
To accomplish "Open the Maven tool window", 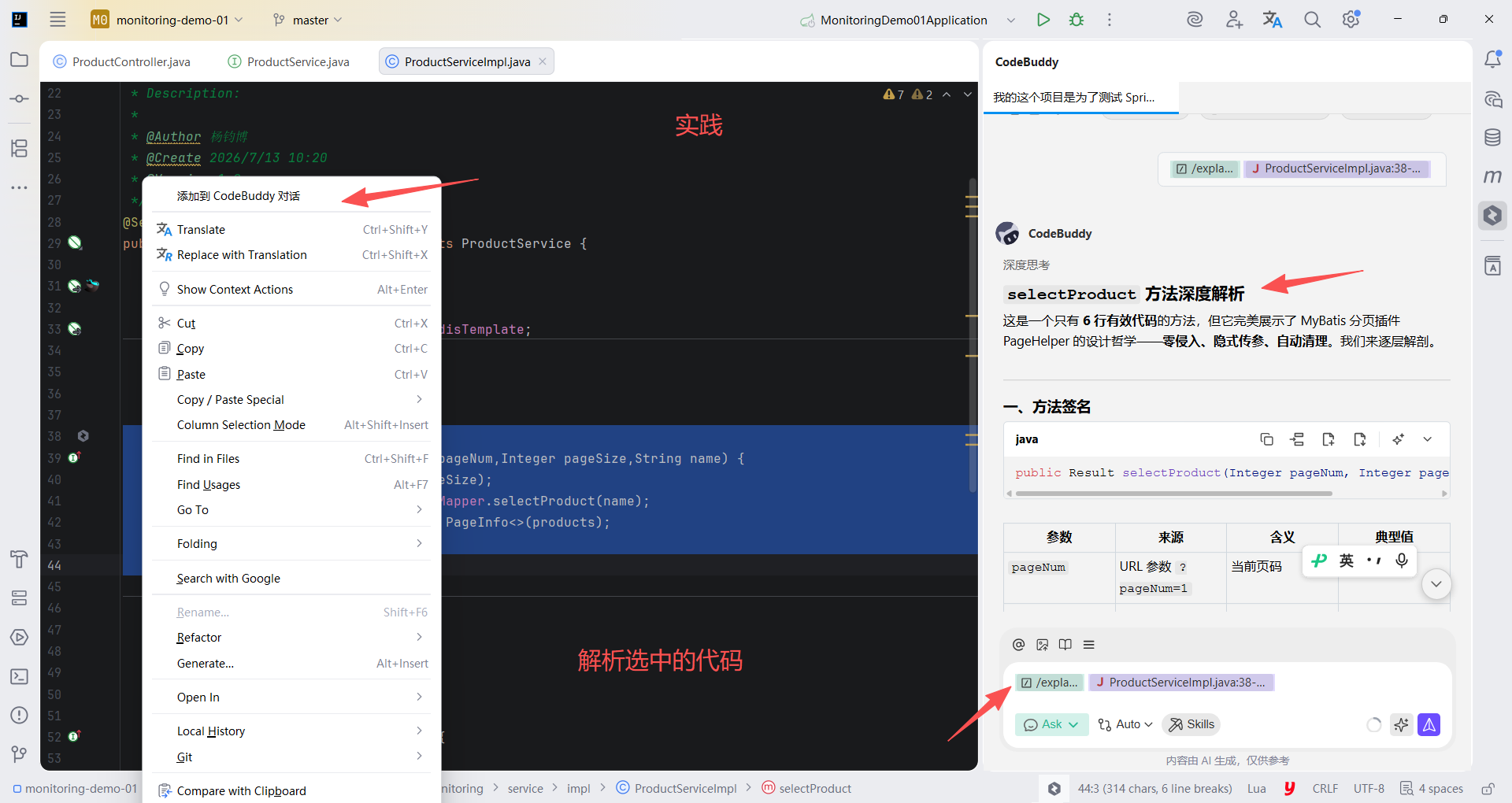I will click(x=1492, y=176).
